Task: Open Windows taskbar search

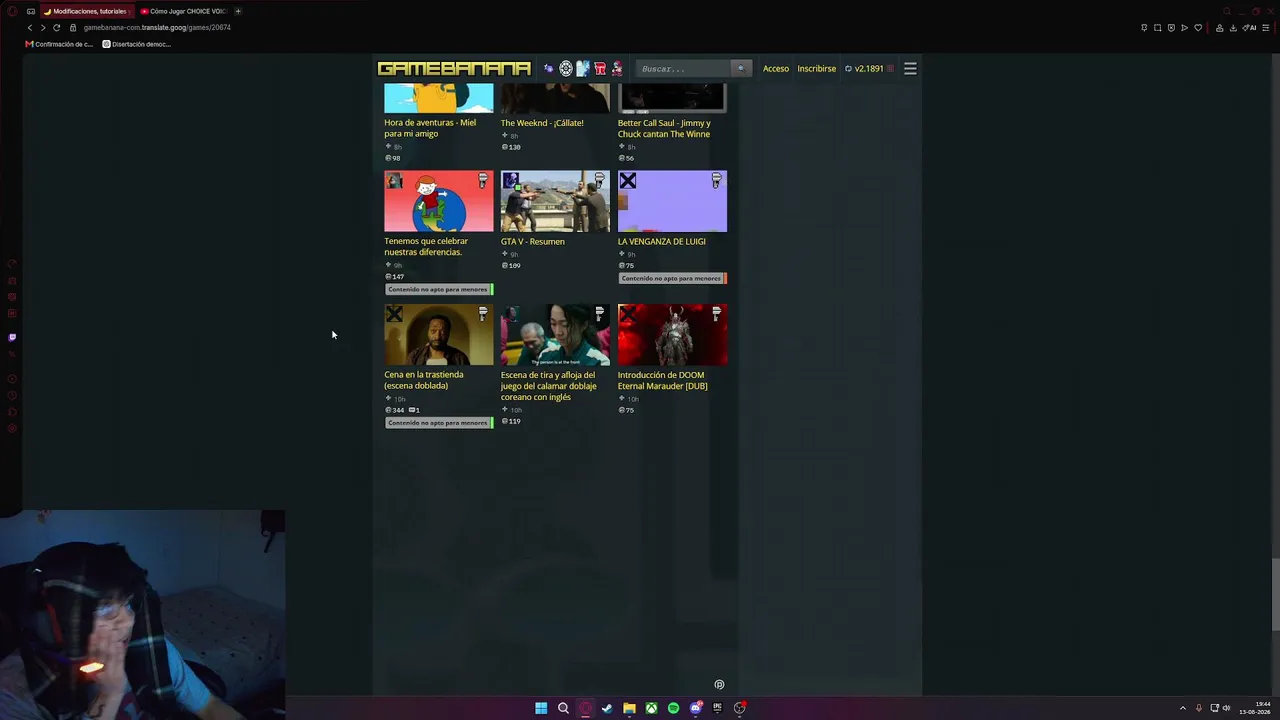Action: click(563, 708)
